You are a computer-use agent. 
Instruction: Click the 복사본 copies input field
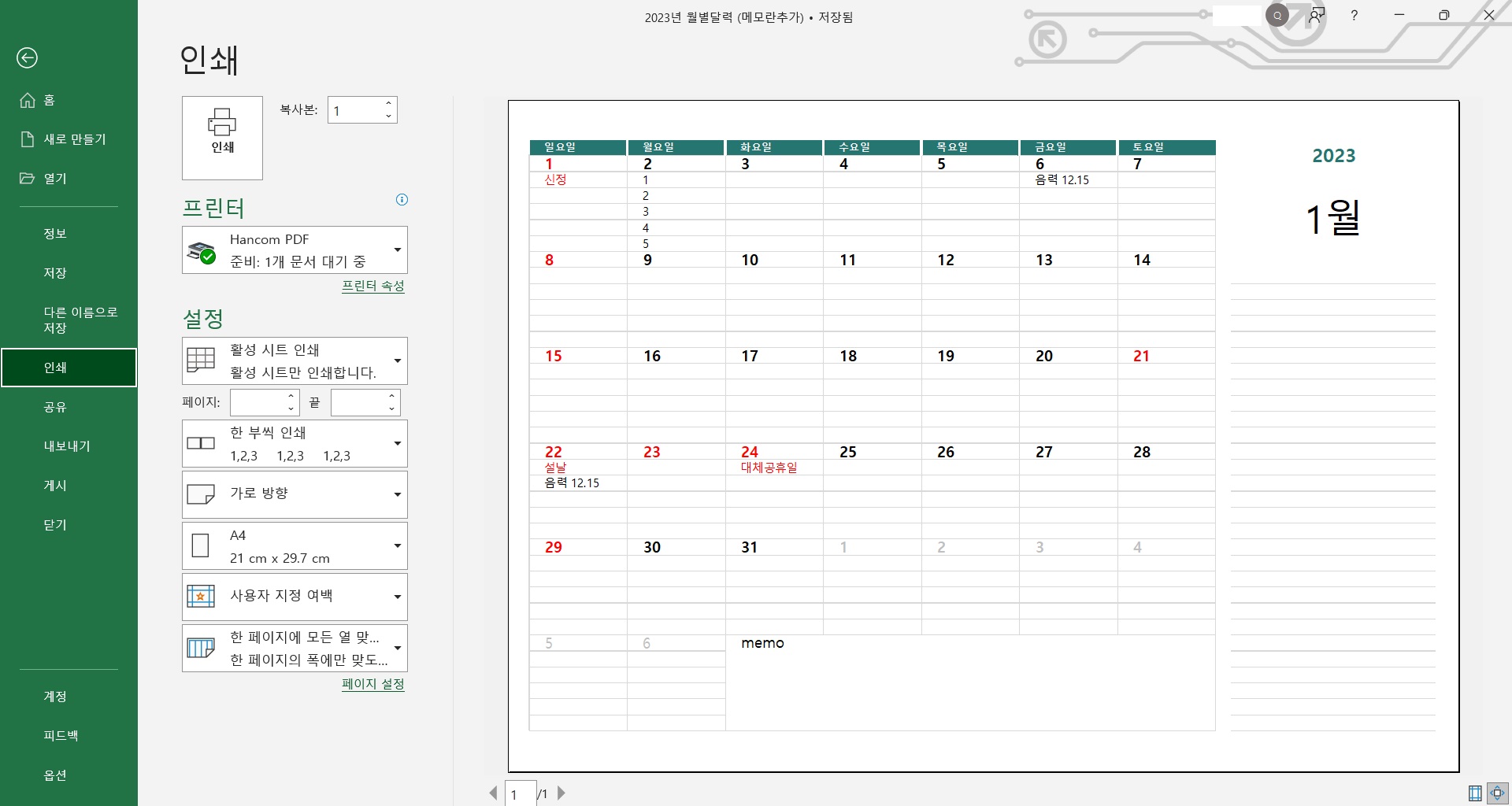[x=354, y=110]
